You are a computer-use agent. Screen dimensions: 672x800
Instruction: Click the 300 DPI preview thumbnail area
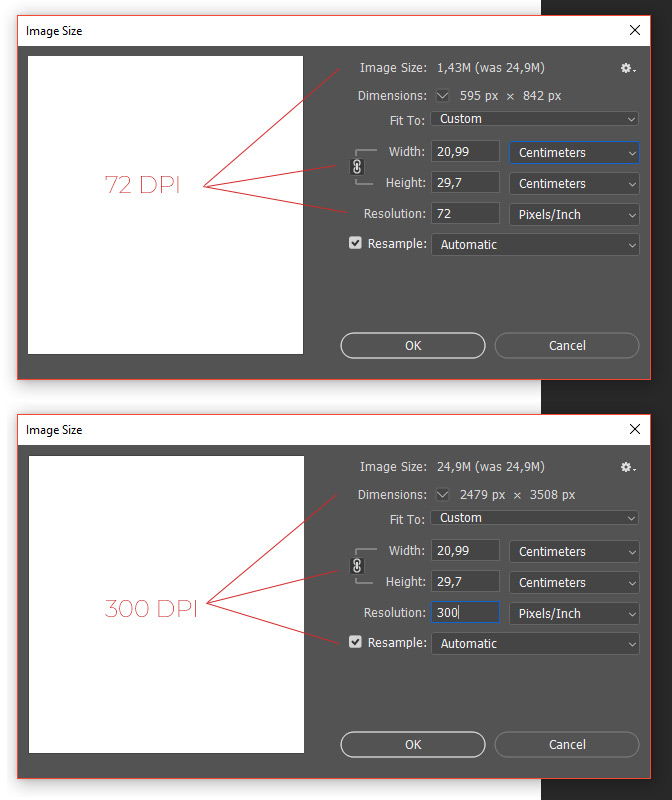click(166, 605)
